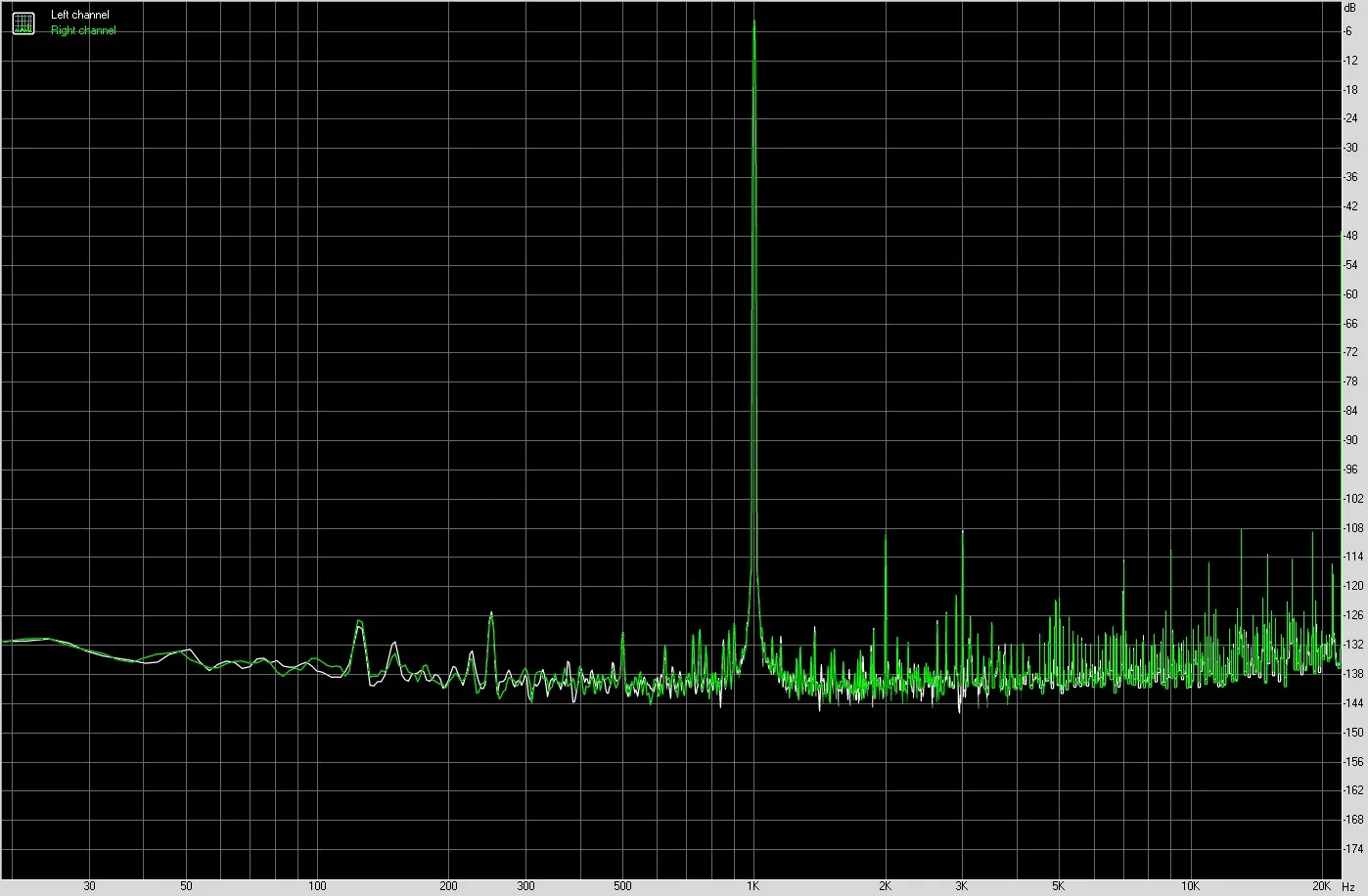The height and width of the screenshot is (896, 1368).
Task: Click the '3K' frequency axis label
Action: [x=962, y=886]
